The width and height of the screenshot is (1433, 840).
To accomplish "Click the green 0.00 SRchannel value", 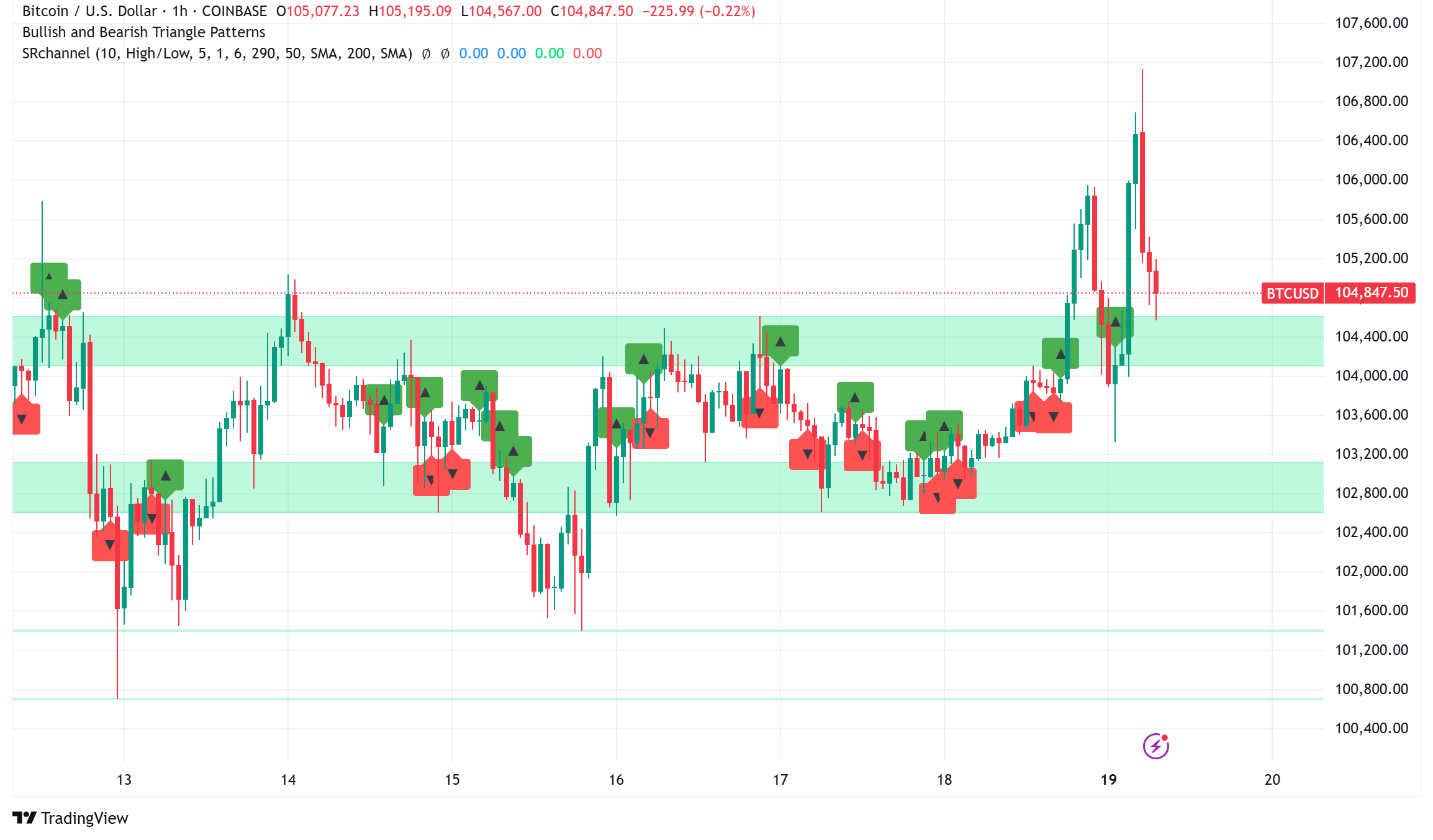I will 549,53.
